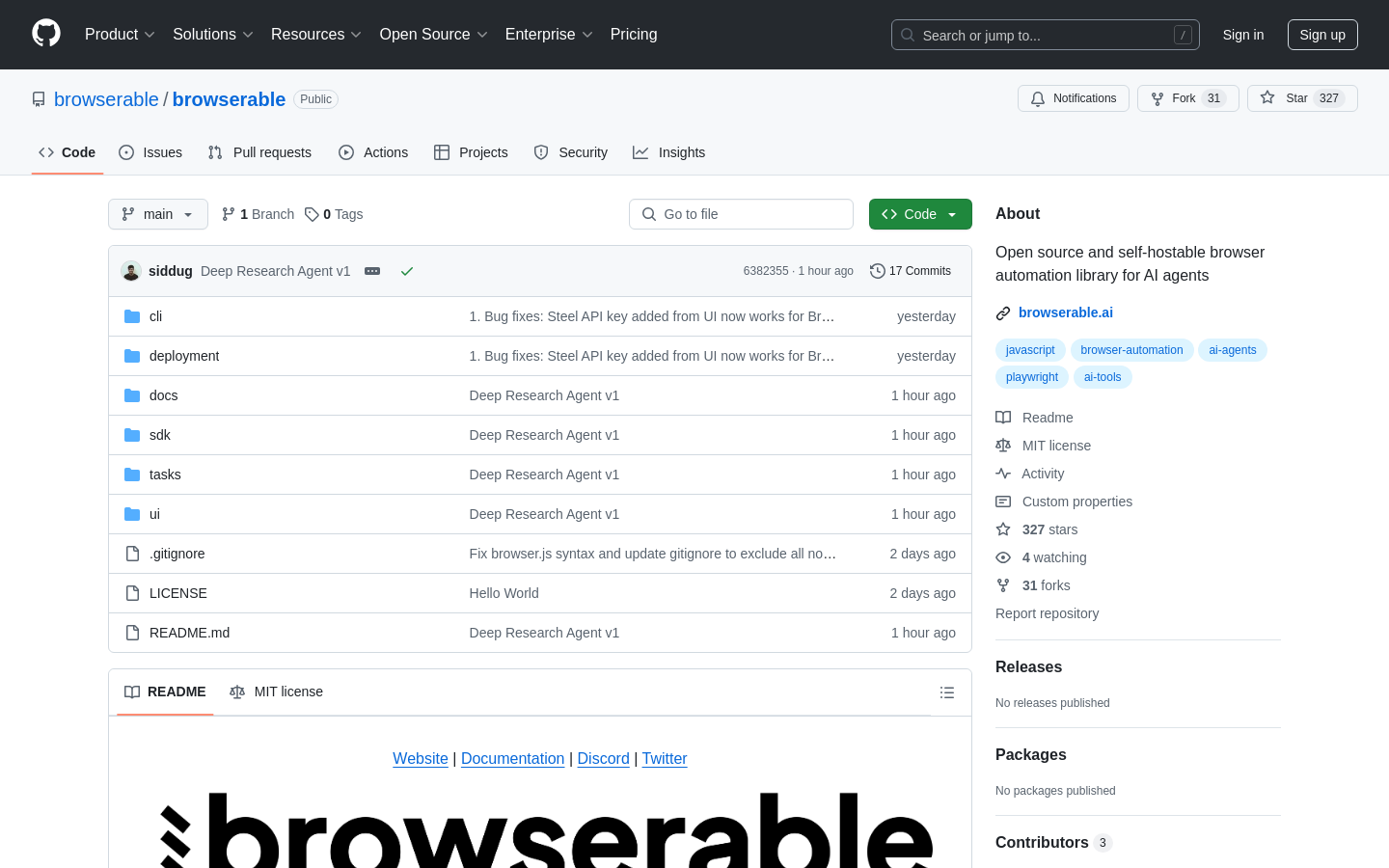1389x868 pixels.
Task: Click Report repository link
Action: (1047, 613)
